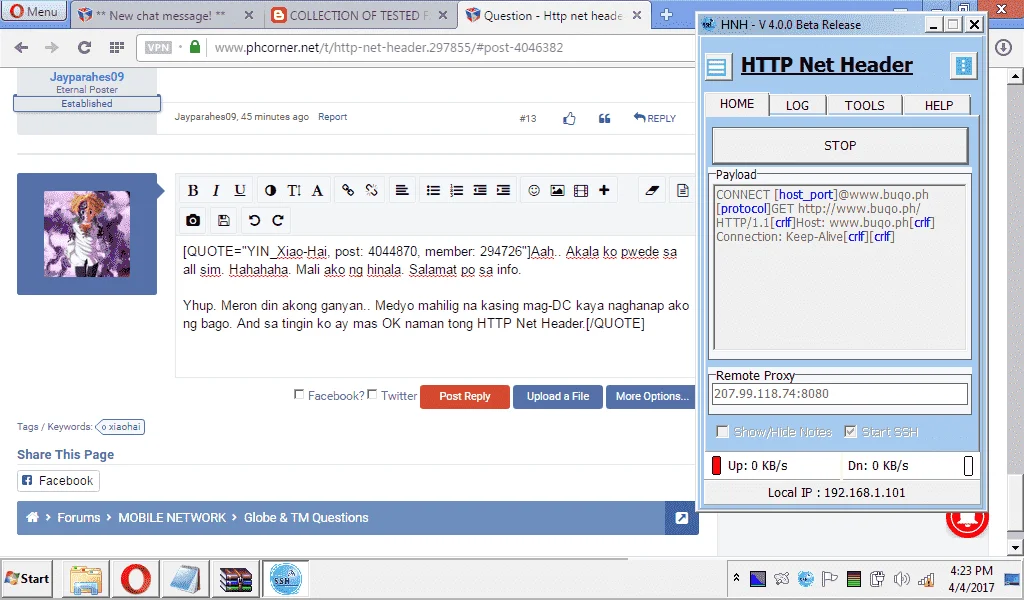The width and height of the screenshot is (1024, 600).
Task: Outdent text in the editor
Action: coord(480,191)
